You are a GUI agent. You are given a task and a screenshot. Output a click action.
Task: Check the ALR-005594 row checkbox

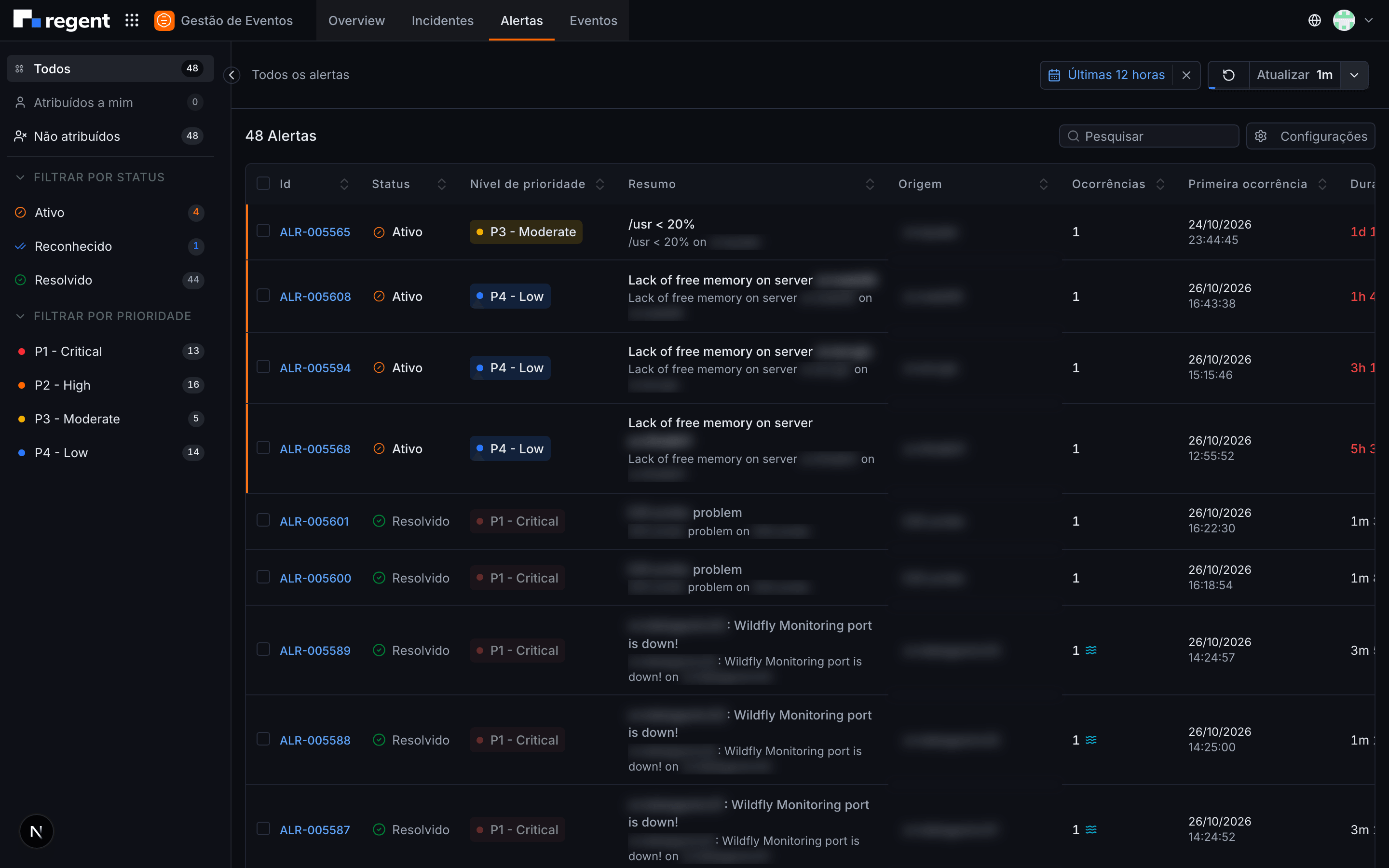click(x=263, y=367)
